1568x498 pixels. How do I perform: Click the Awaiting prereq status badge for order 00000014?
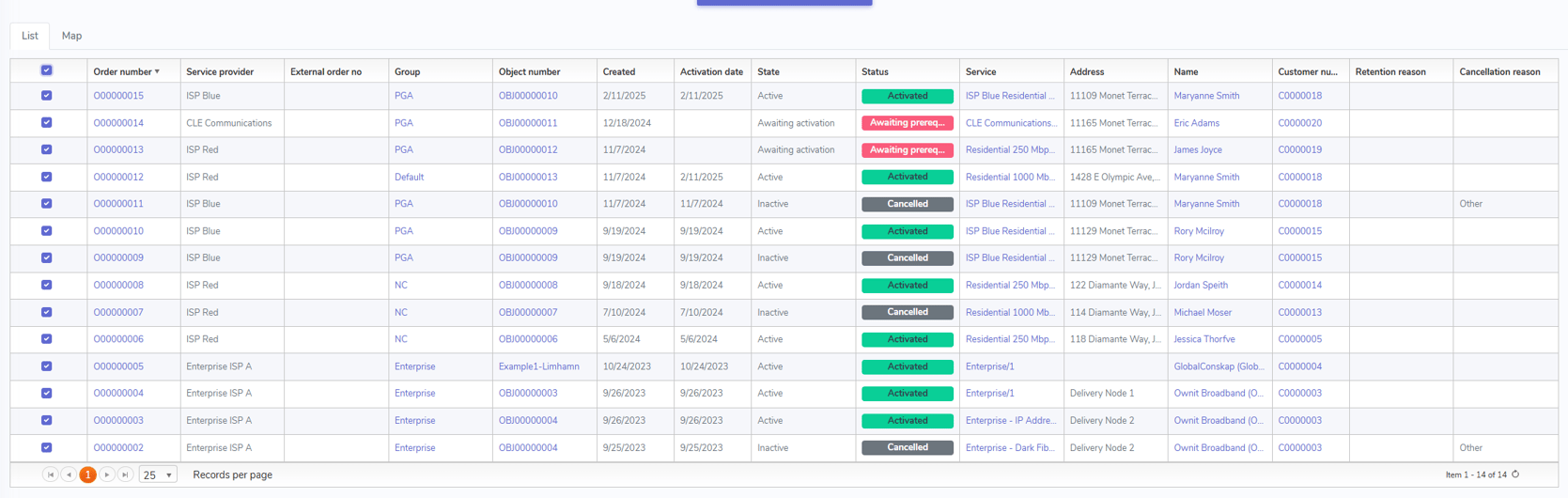(x=908, y=123)
